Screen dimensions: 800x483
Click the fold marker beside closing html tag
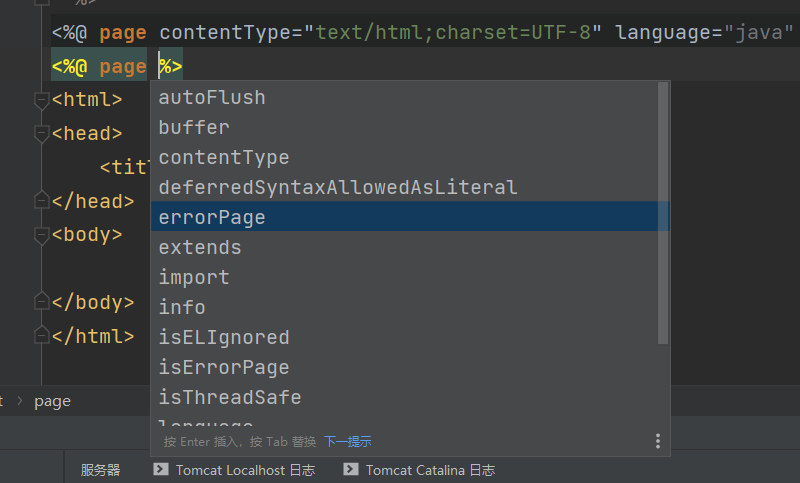click(41, 337)
